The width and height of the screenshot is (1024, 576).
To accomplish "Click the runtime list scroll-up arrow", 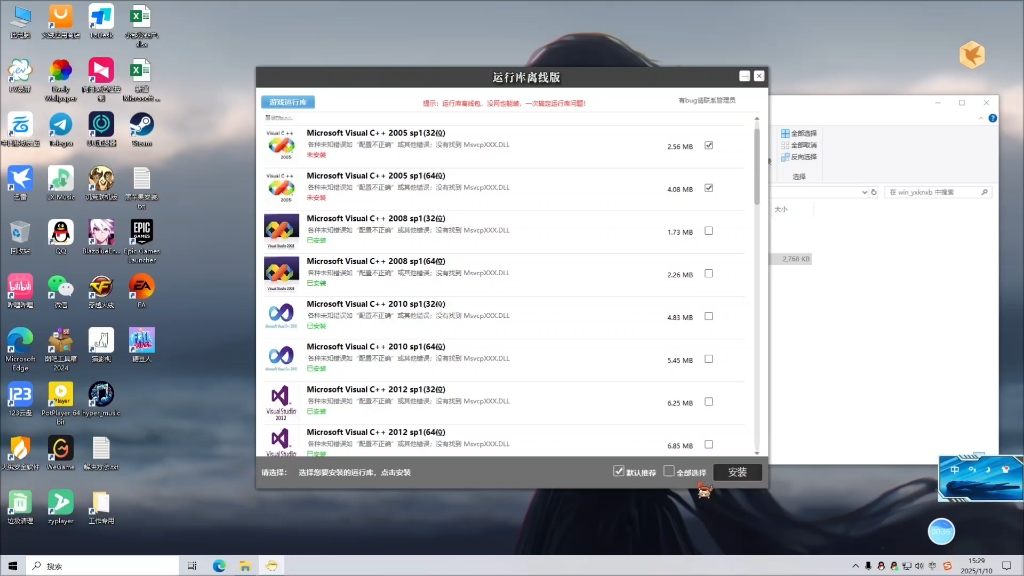I will (x=757, y=119).
